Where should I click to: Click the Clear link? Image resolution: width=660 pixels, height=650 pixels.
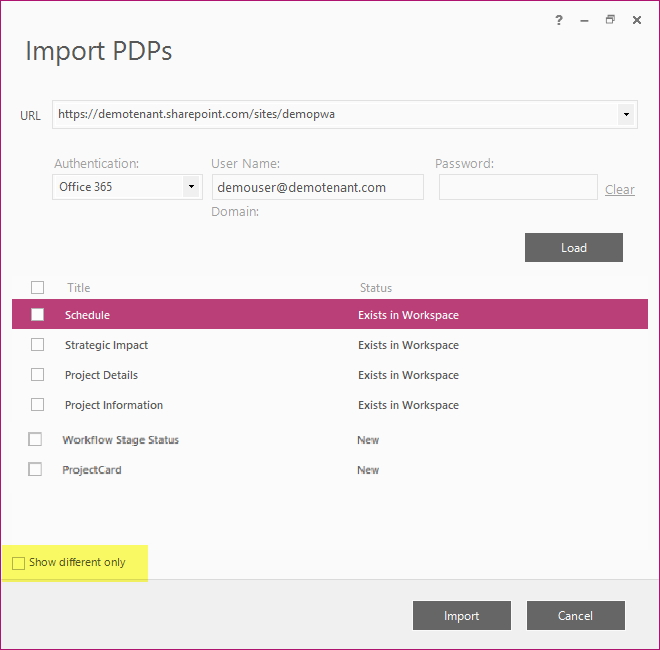[x=620, y=189]
